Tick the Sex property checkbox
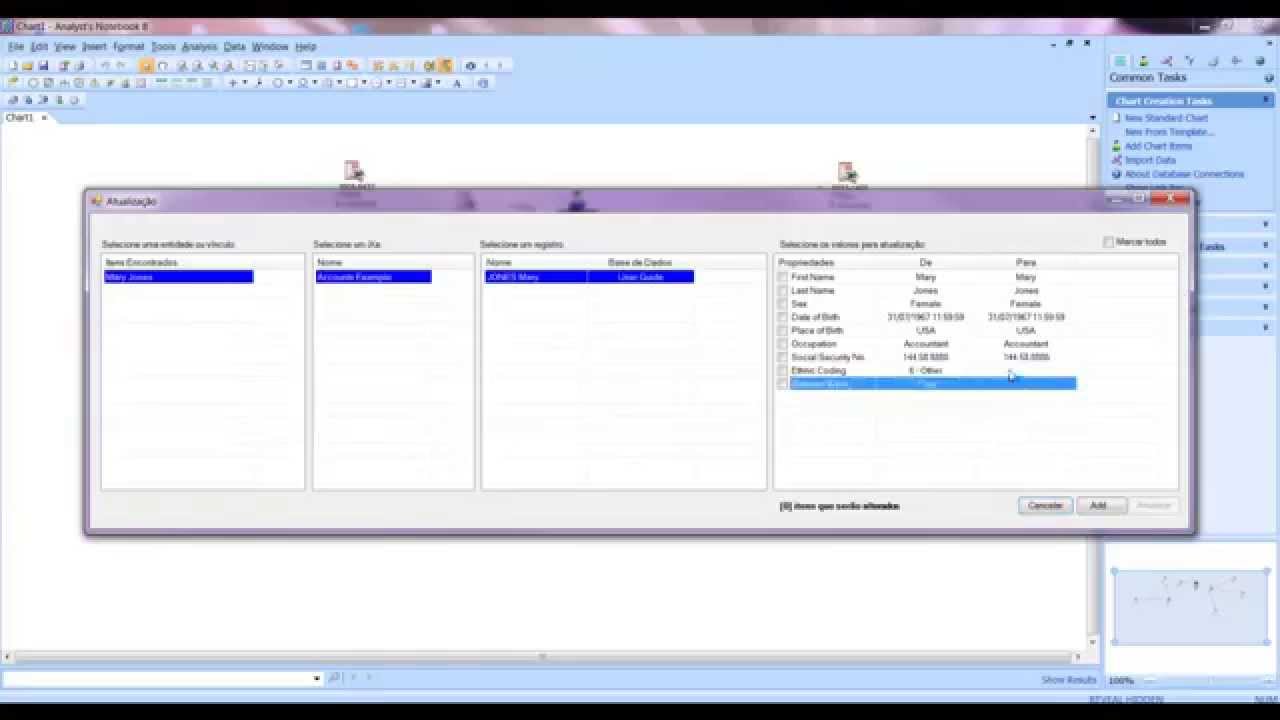The image size is (1280, 720). click(782, 303)
